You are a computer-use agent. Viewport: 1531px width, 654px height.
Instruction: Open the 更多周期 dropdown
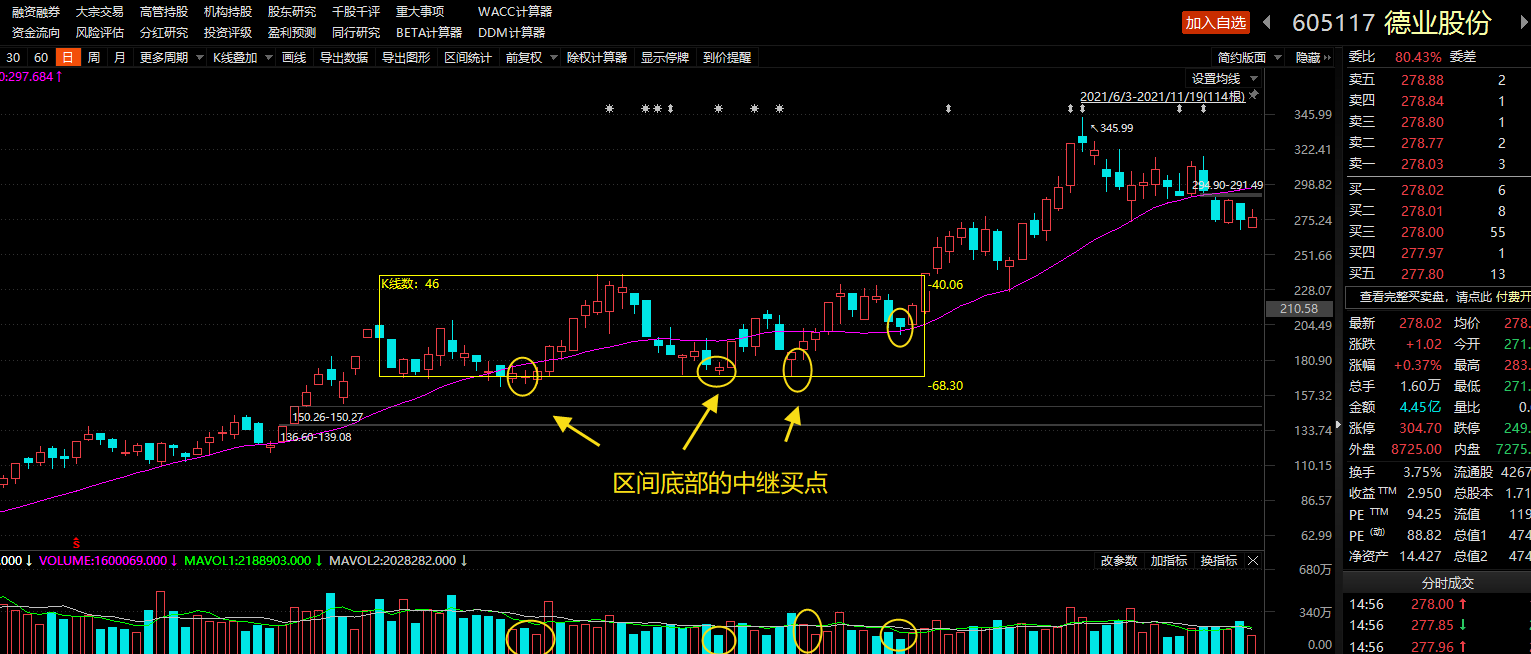(171, 58)
